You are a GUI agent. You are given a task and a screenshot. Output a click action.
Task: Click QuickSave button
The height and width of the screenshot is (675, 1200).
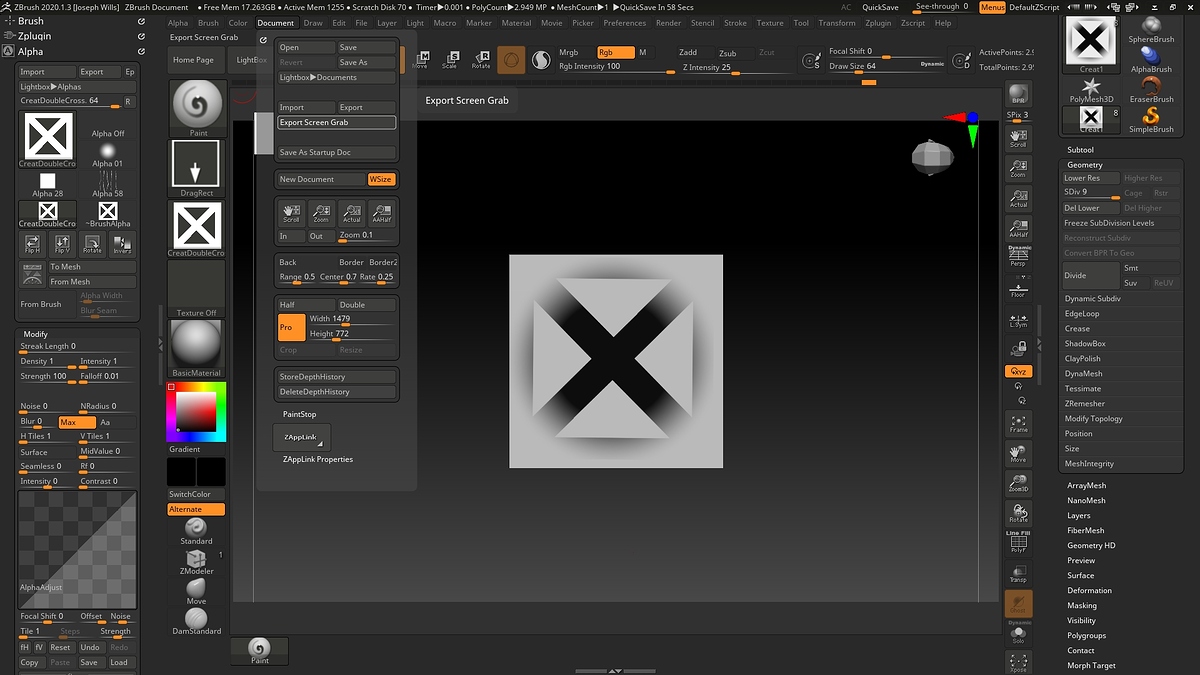[x=880, y=7]
